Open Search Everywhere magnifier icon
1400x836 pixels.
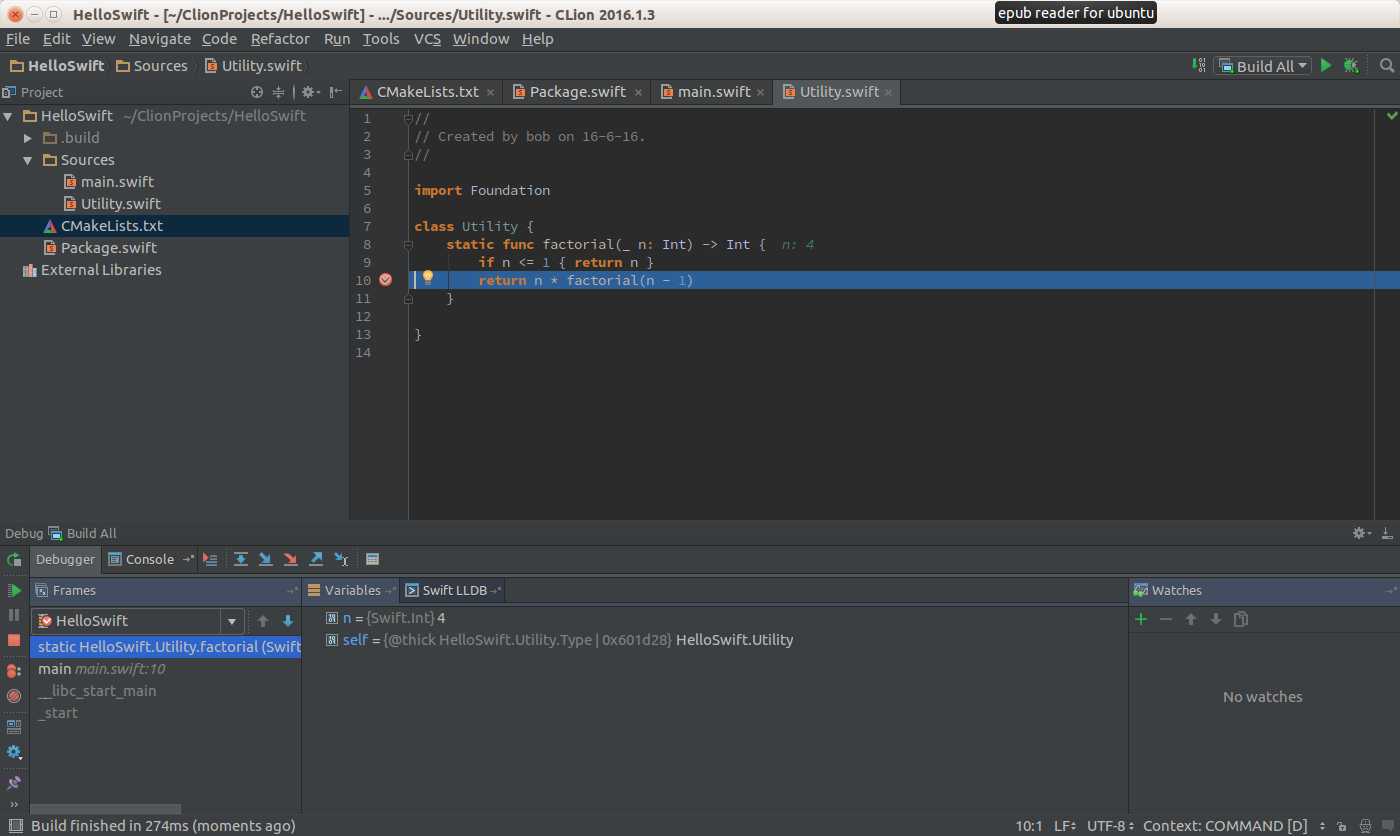pos(1386,66)
